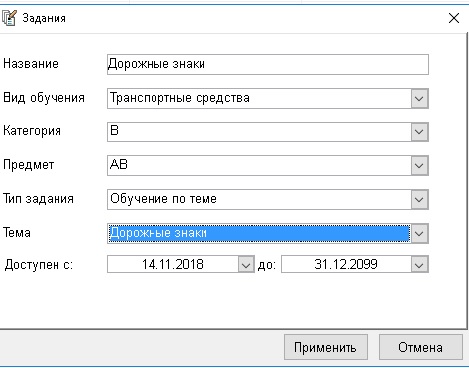Click the highlighted Дорожные знаки theme value
Image resolution: width=469 pixels, height=368 pixels.
[259, 233]
